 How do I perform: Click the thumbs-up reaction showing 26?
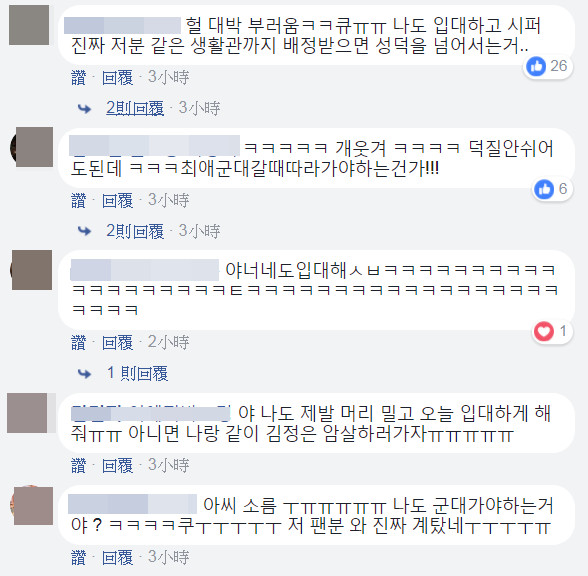(547, 66)
